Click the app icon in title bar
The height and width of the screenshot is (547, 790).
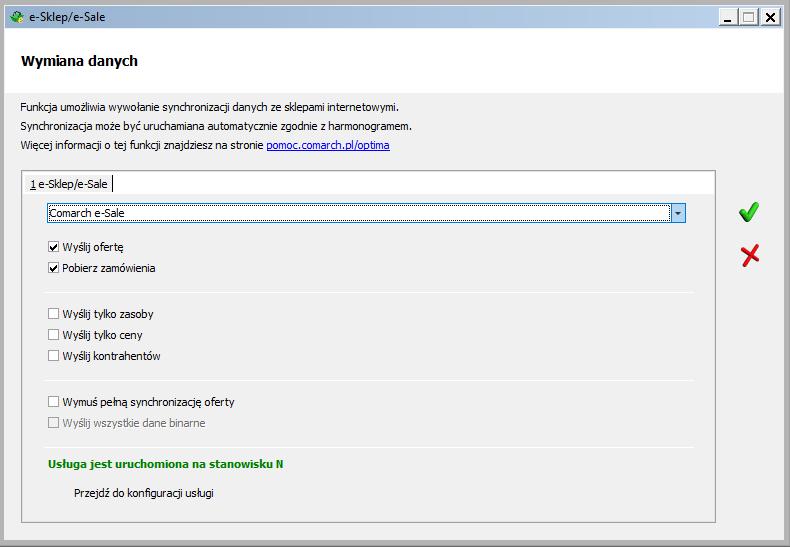coord(17,17)
